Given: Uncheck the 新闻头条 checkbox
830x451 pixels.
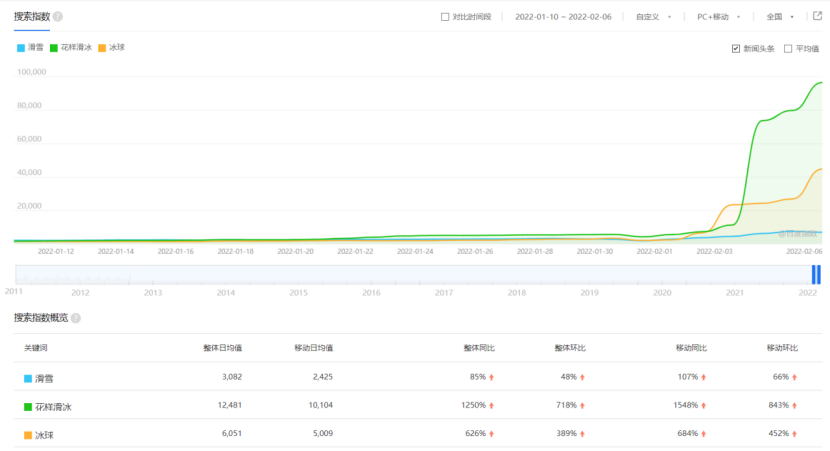Looking at the screenshot, I should 736,48.
